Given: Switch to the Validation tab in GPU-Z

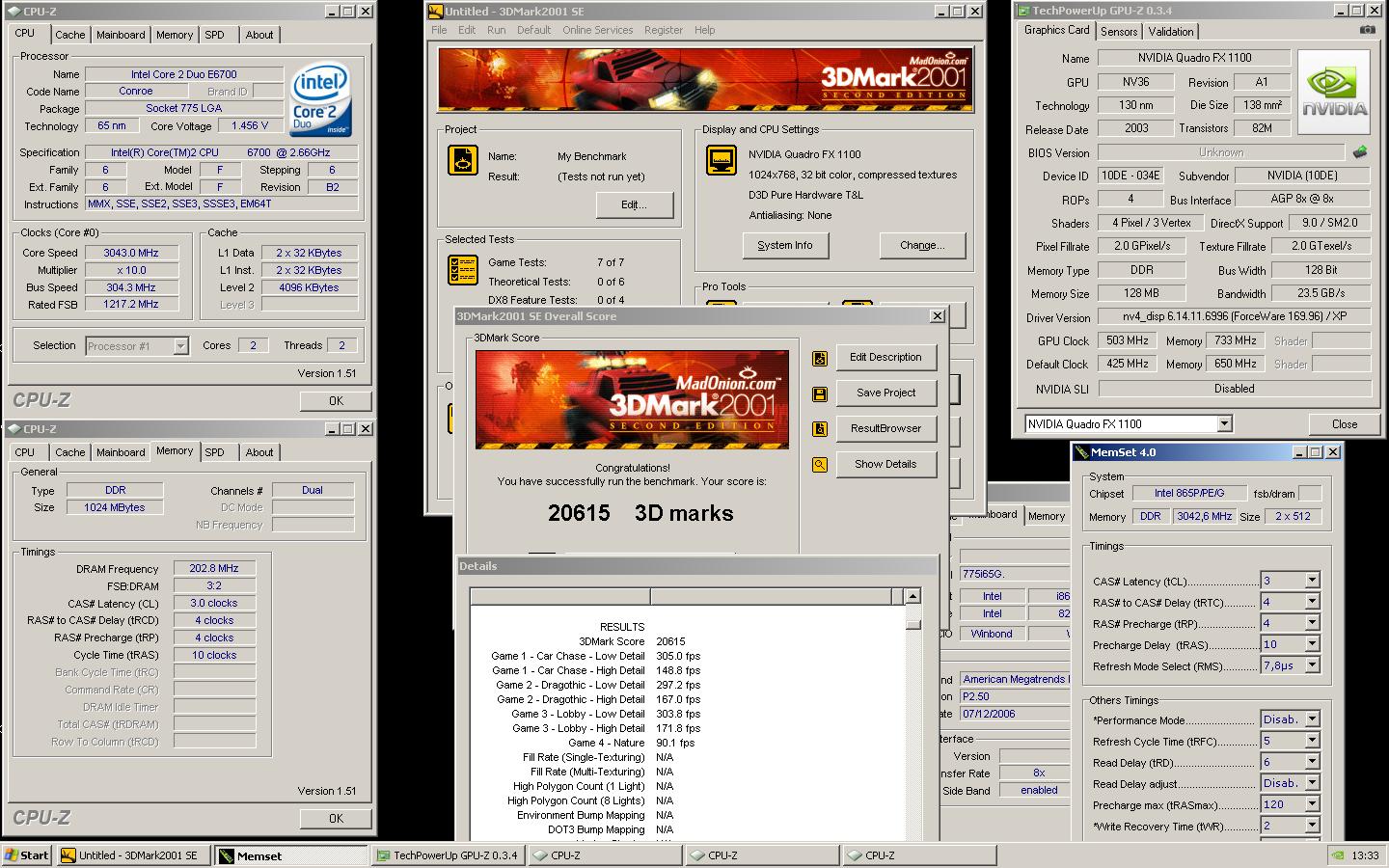Looking at the screenshot, I should point(1171,32).
